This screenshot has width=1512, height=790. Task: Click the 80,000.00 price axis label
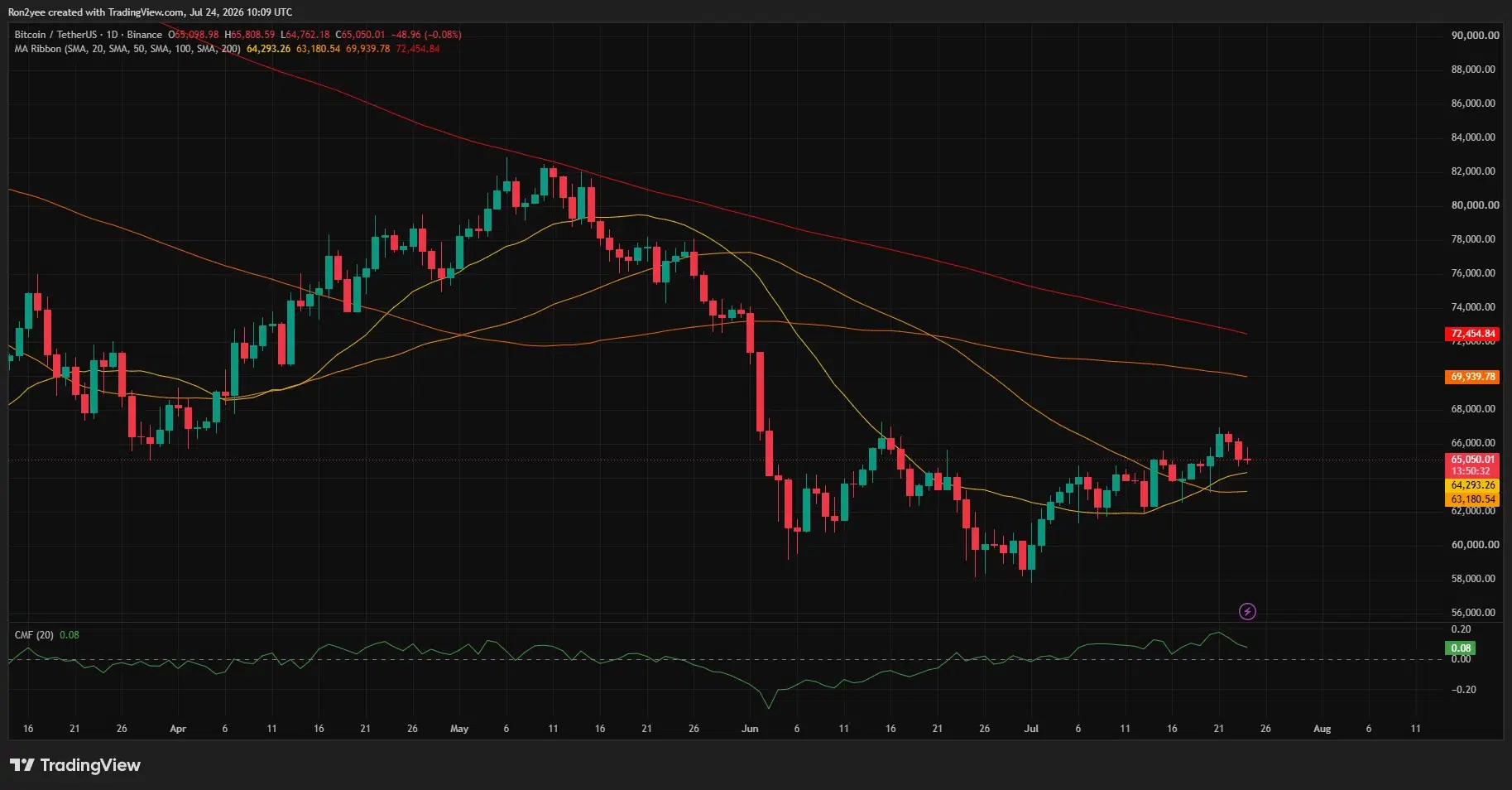pos(1475,205)
